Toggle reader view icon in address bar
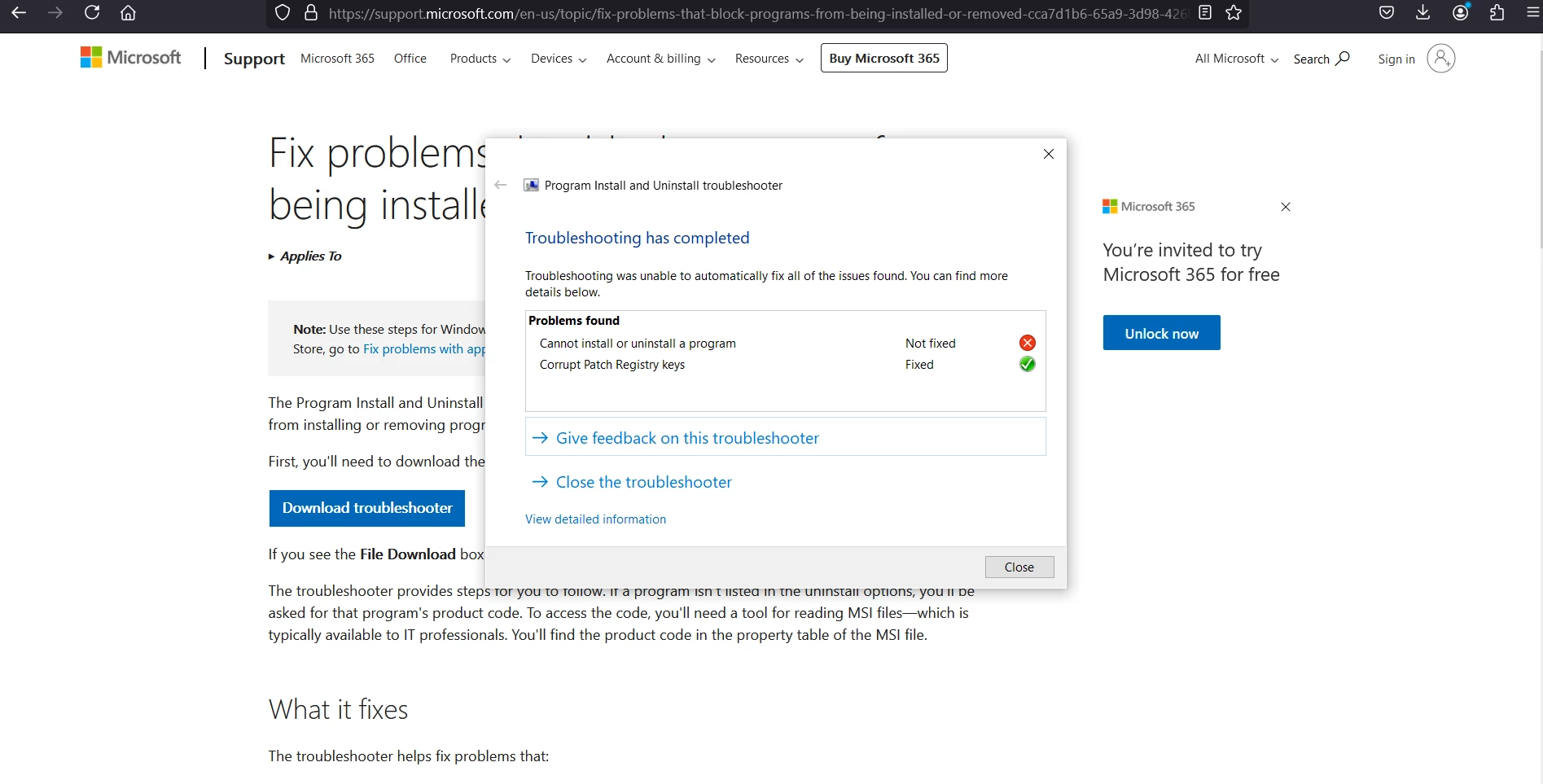Viewport: 1543px width, 784px height. point(1205,13)
